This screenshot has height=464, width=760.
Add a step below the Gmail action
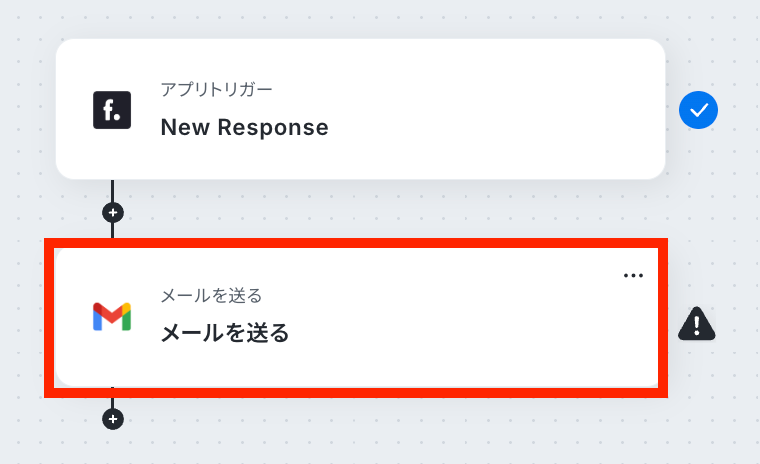[x=113, y=419]
